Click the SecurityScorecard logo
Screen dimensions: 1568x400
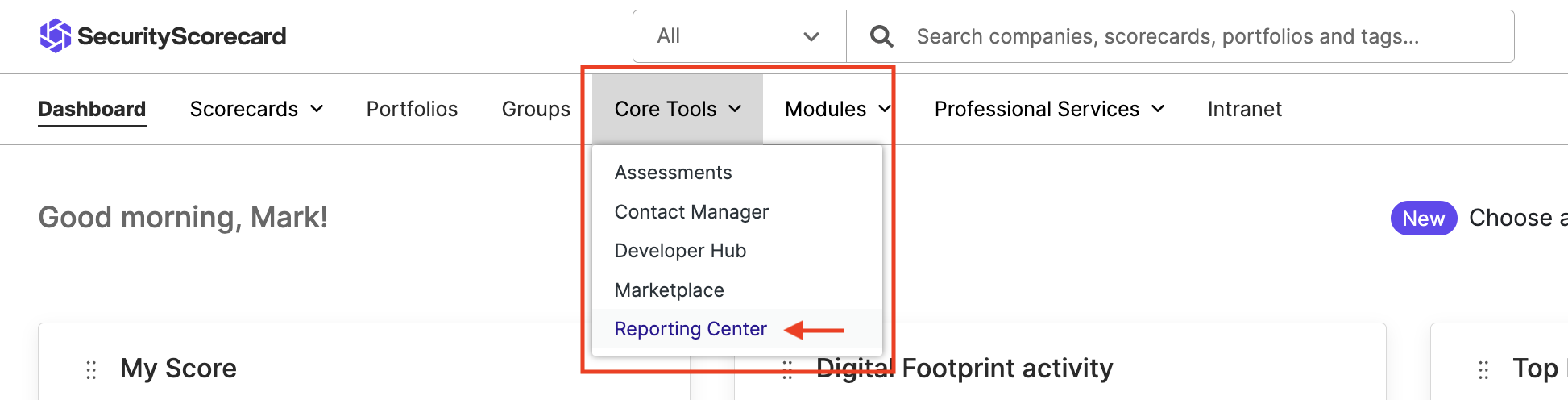click(163, 36)
